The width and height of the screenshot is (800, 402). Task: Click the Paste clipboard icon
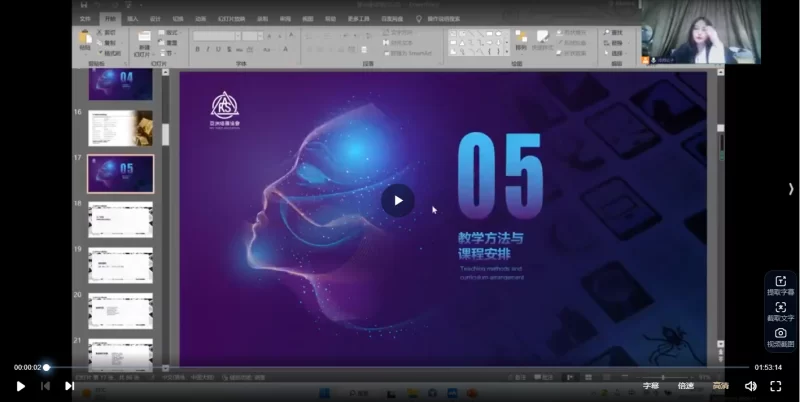85,37
